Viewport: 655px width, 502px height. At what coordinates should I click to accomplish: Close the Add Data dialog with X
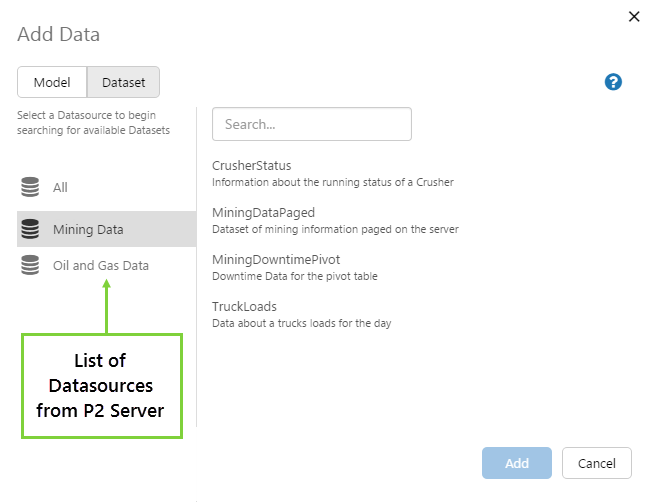coord(633,16)
